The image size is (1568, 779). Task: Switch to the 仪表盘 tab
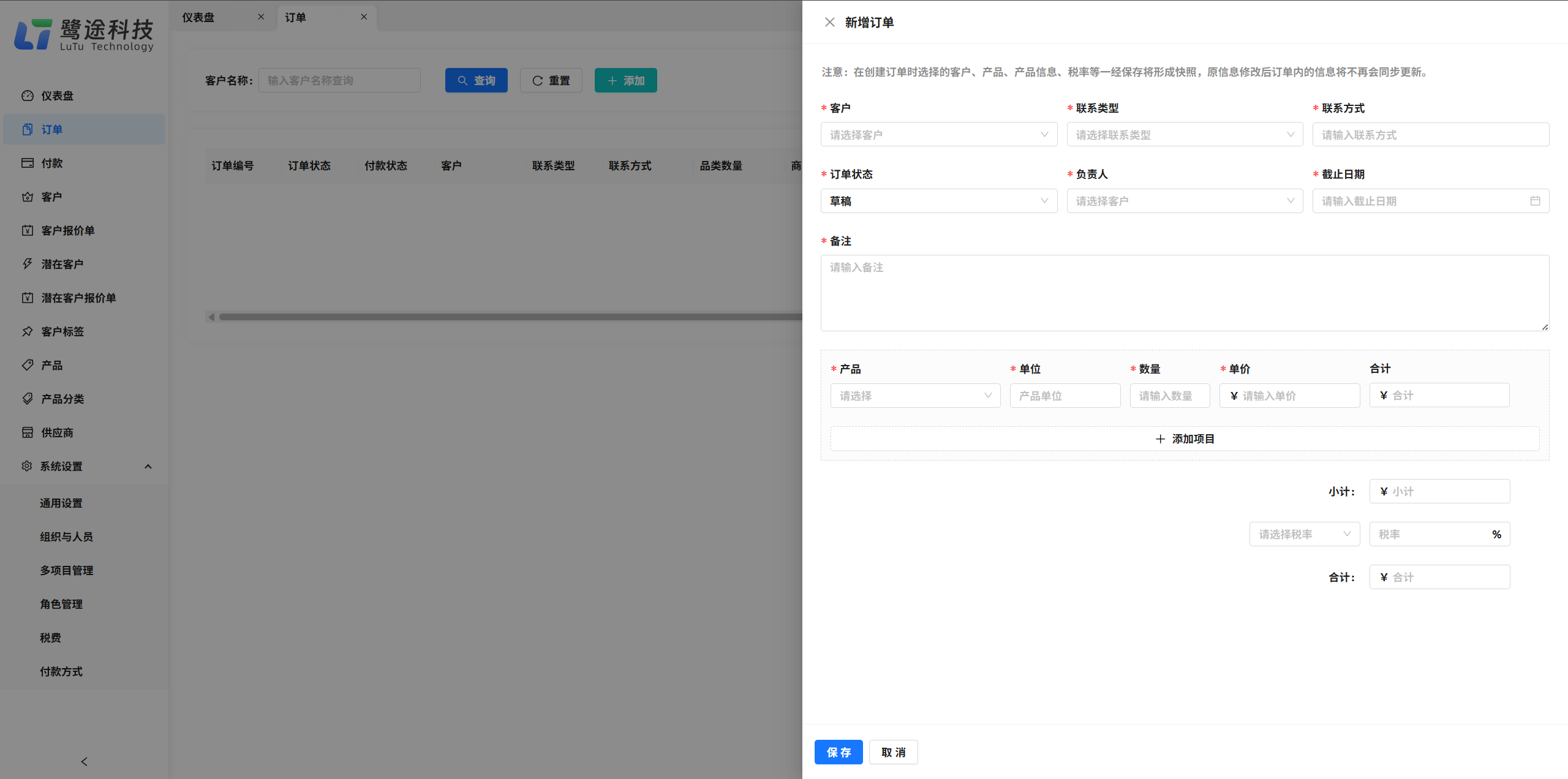[x=198, y=17]
